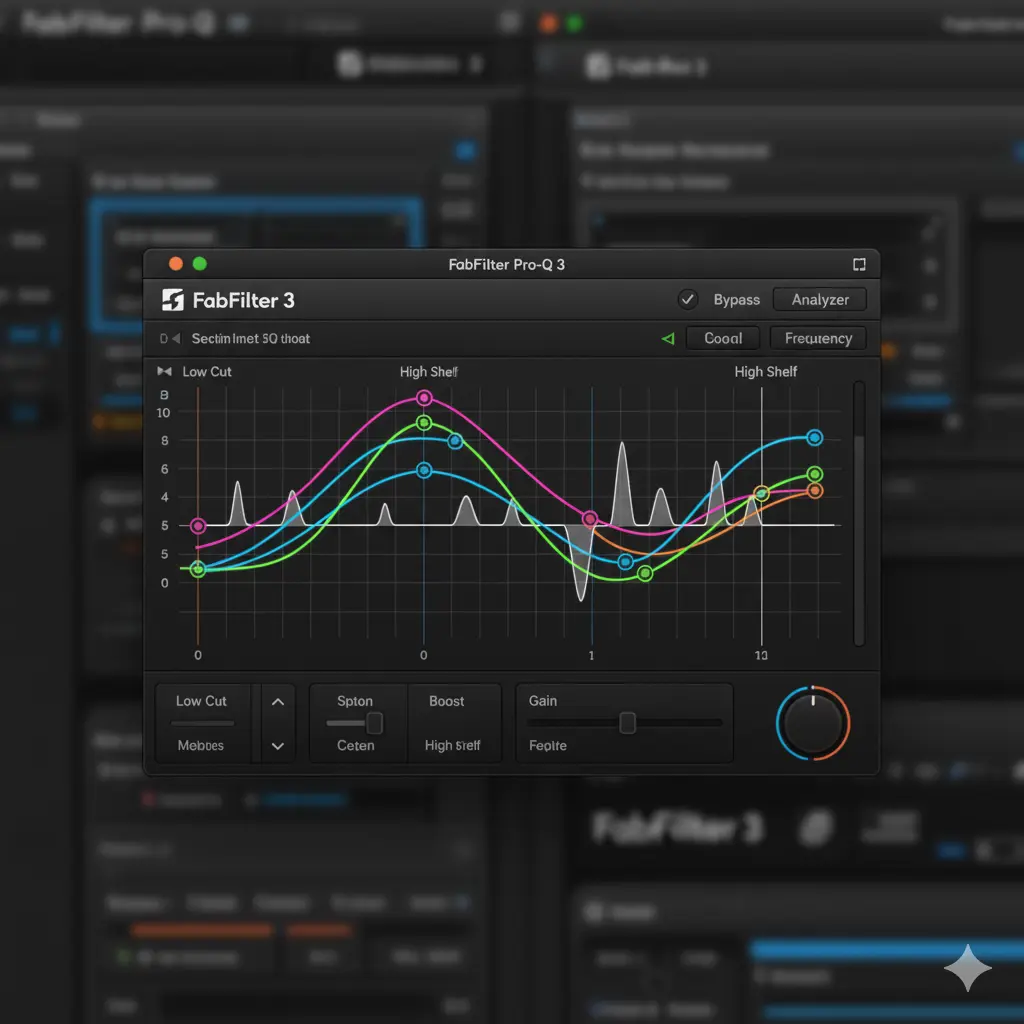Click the green macOS window button
This screenshot has height=1024, width=1024.
pyautogui.click(x=199, y=264)
